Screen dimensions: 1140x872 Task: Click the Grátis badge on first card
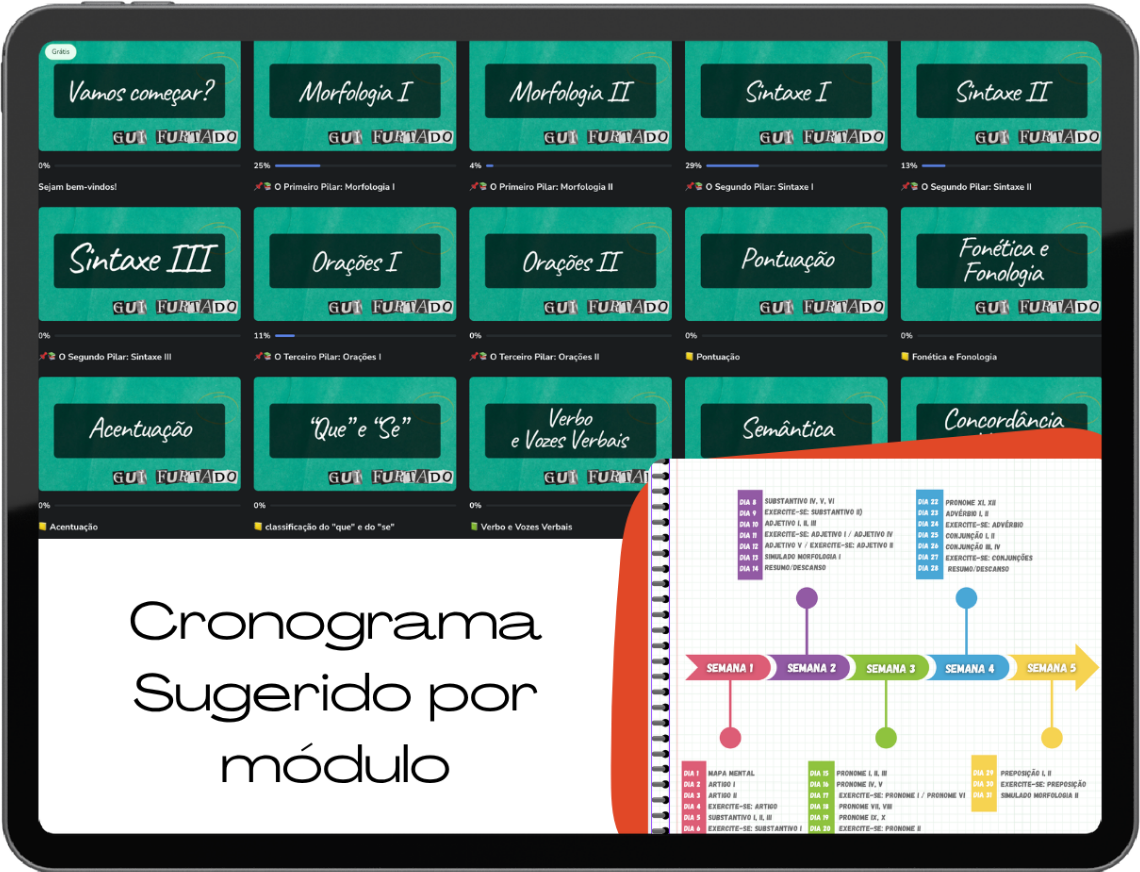pos(60,52)
